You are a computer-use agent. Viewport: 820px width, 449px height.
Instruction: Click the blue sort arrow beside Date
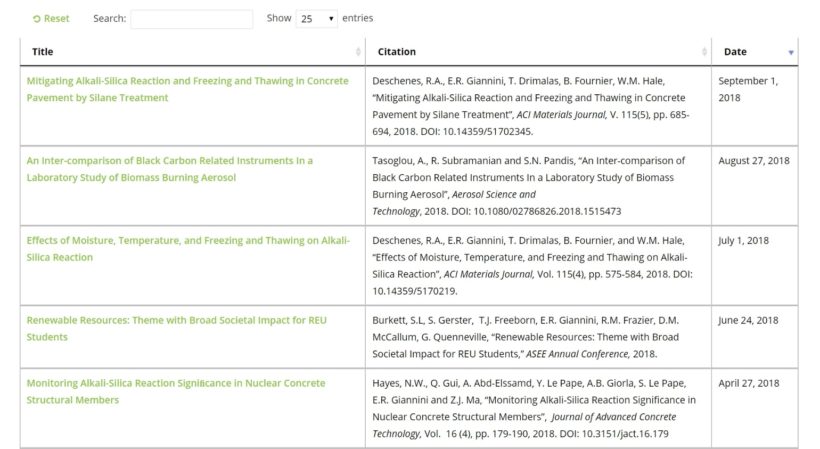tap(791, 52)
